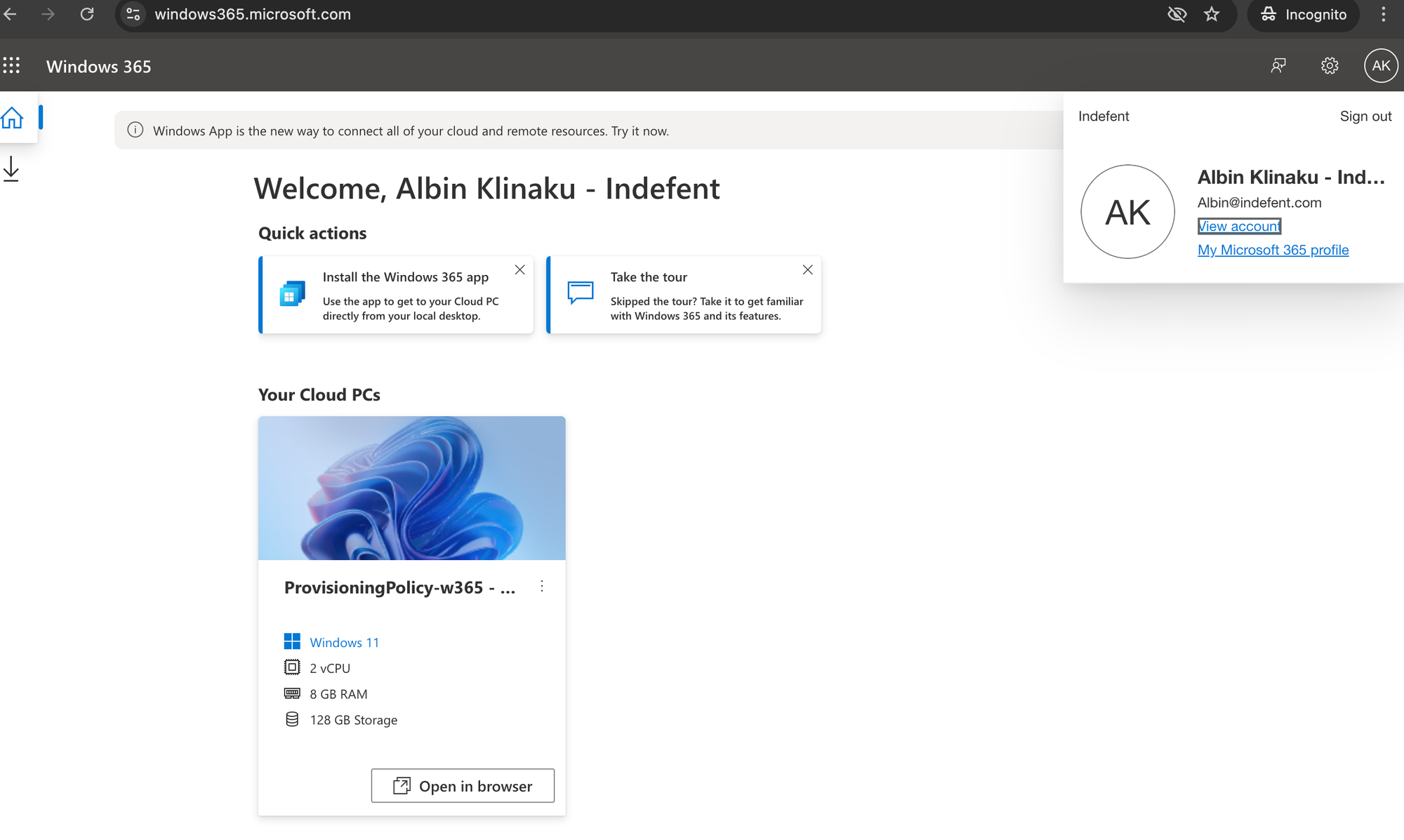This screenshot has height=840, width=1404.
Task: Bookmark page with the star icon
Action: click(1212, 14)
